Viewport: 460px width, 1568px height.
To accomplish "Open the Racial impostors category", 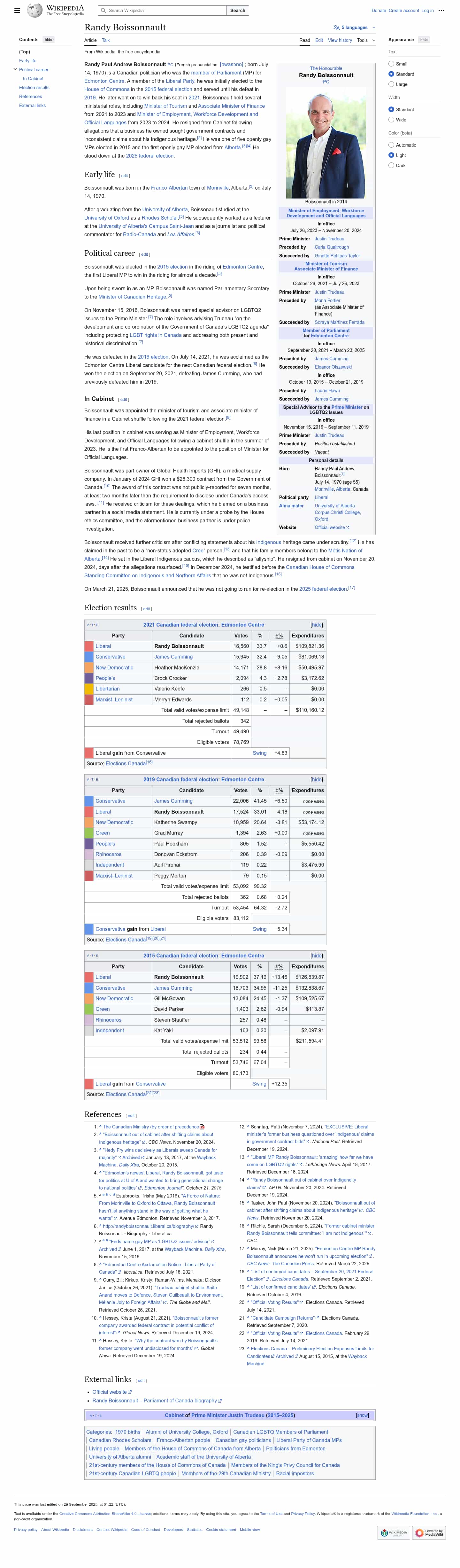I will [x=295, y=1474].
